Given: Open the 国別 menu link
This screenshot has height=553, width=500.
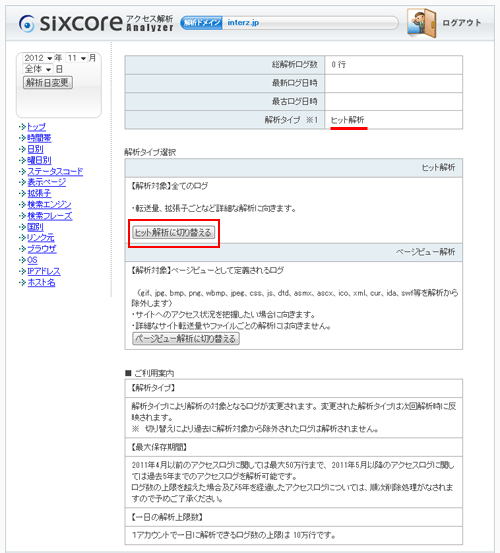Looking at the screenshot, I should coord(35,227).
